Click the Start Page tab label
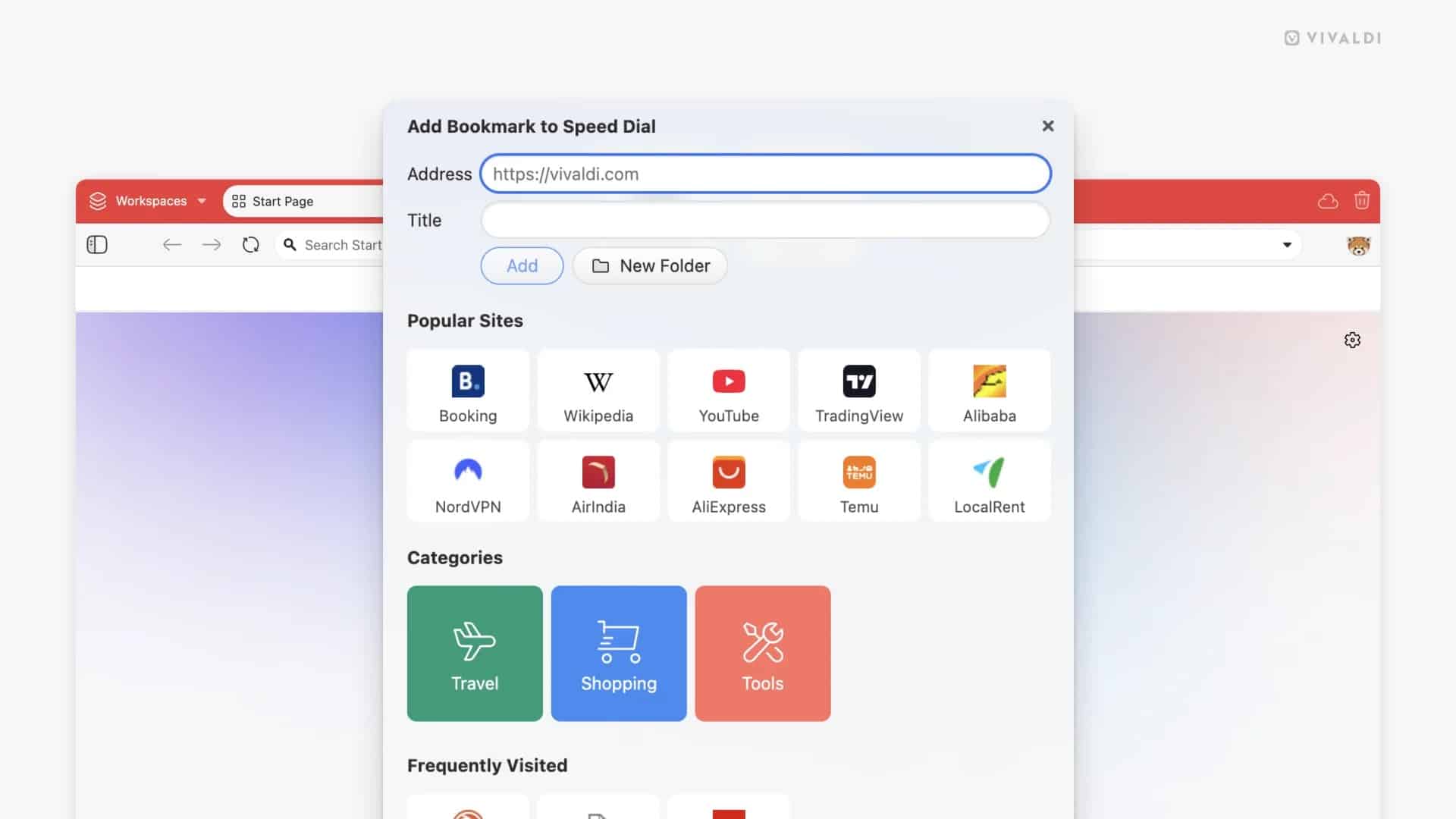This screenshot has height=819, width=1456. (x=282, y=201)
